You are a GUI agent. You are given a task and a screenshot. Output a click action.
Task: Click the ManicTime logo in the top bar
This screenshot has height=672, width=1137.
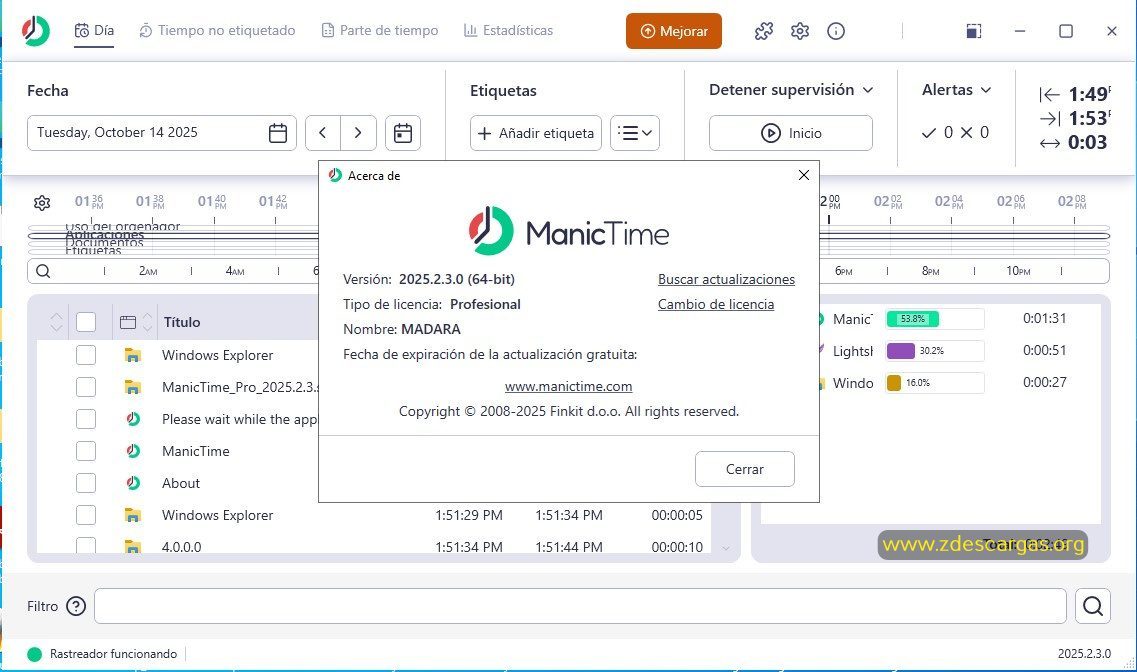35,30
